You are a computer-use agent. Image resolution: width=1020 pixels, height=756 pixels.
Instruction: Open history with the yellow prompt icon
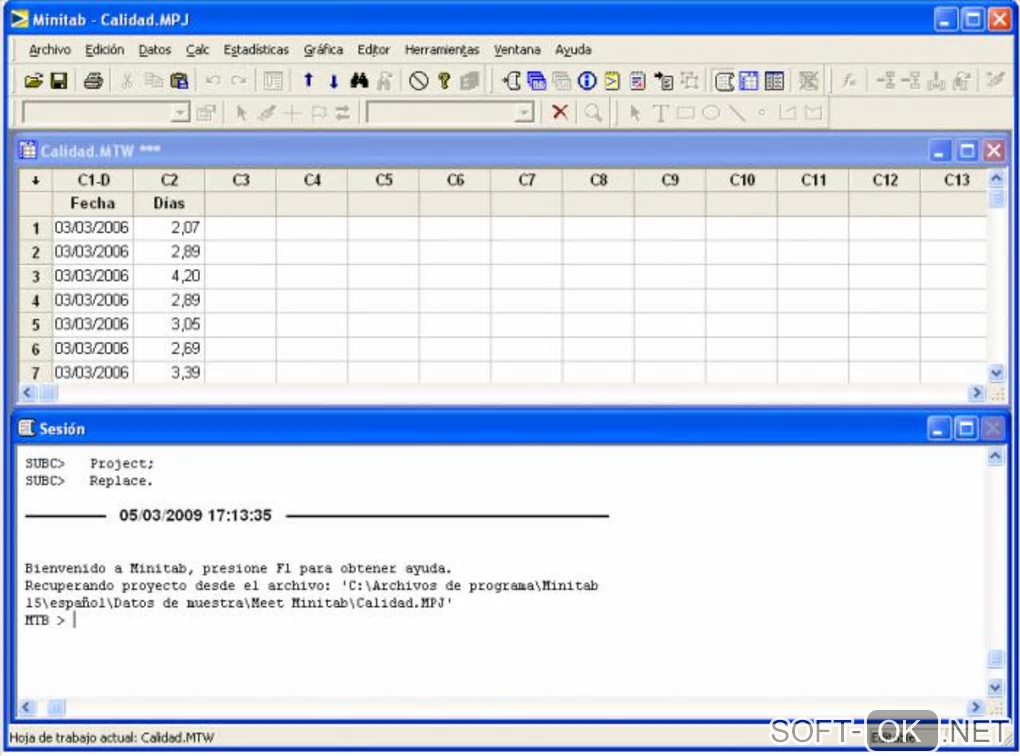(x=612, y=81)
